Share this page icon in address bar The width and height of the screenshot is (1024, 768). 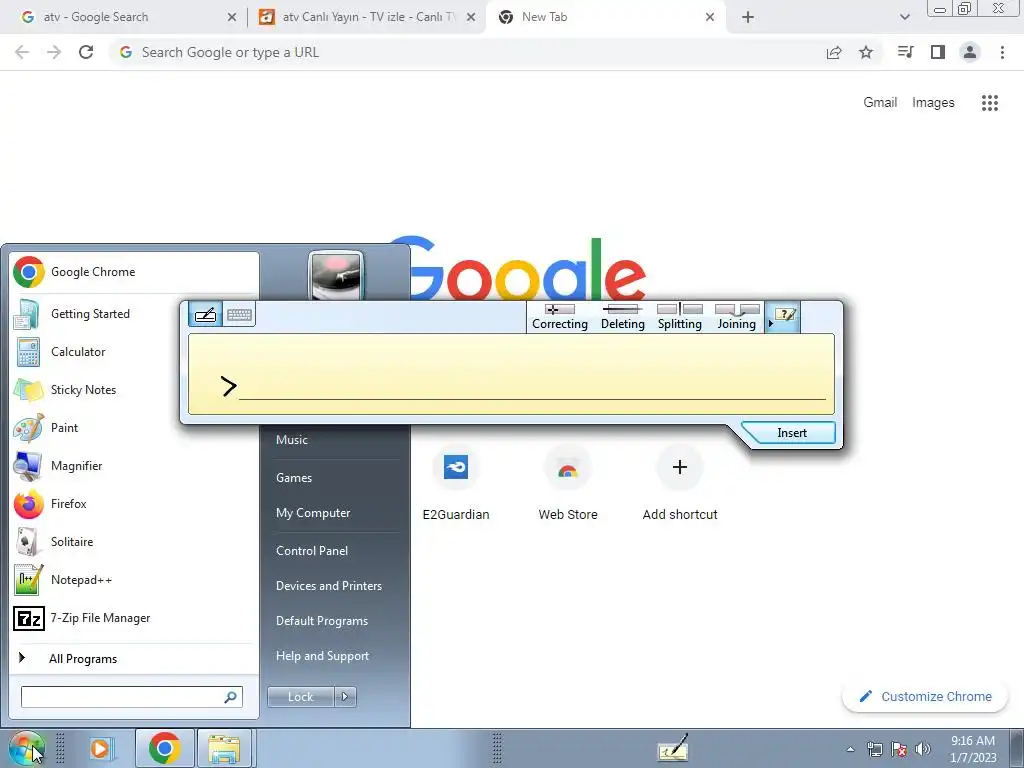(x=834, y=52)
